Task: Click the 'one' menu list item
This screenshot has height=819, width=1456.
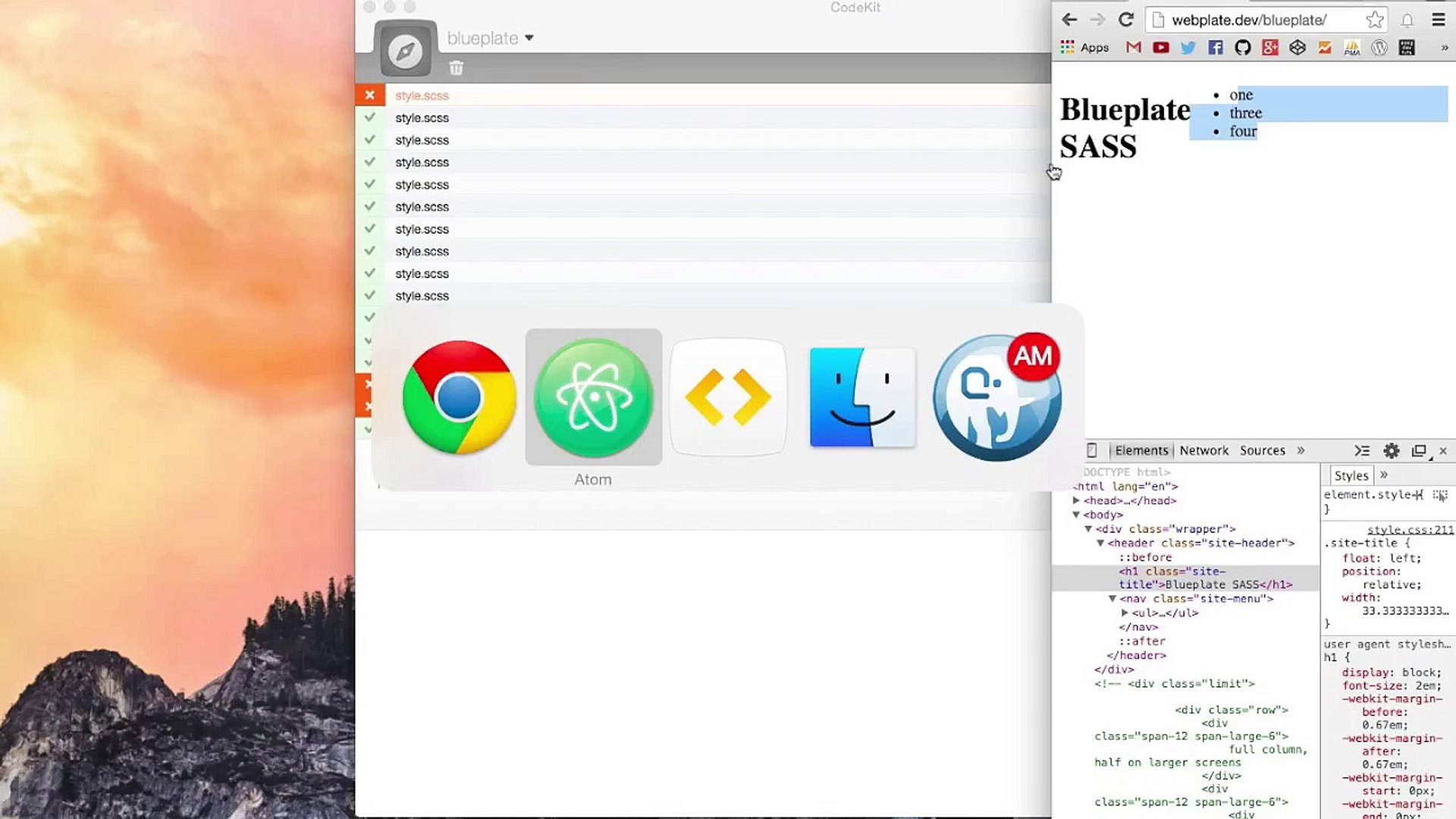Action: [x=1241, y=95]
